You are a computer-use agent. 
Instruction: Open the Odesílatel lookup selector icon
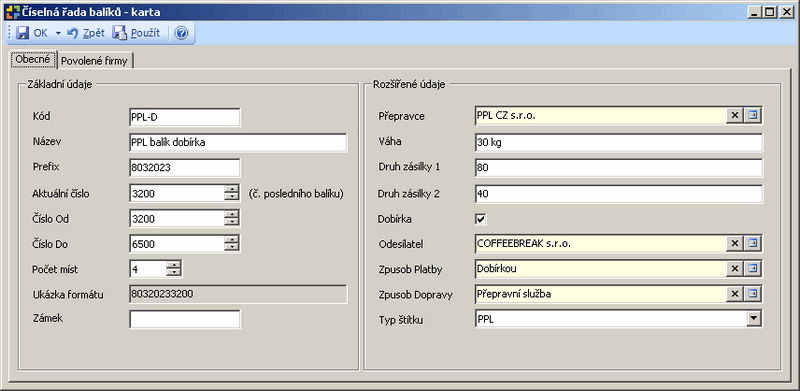tap(752, 243)
